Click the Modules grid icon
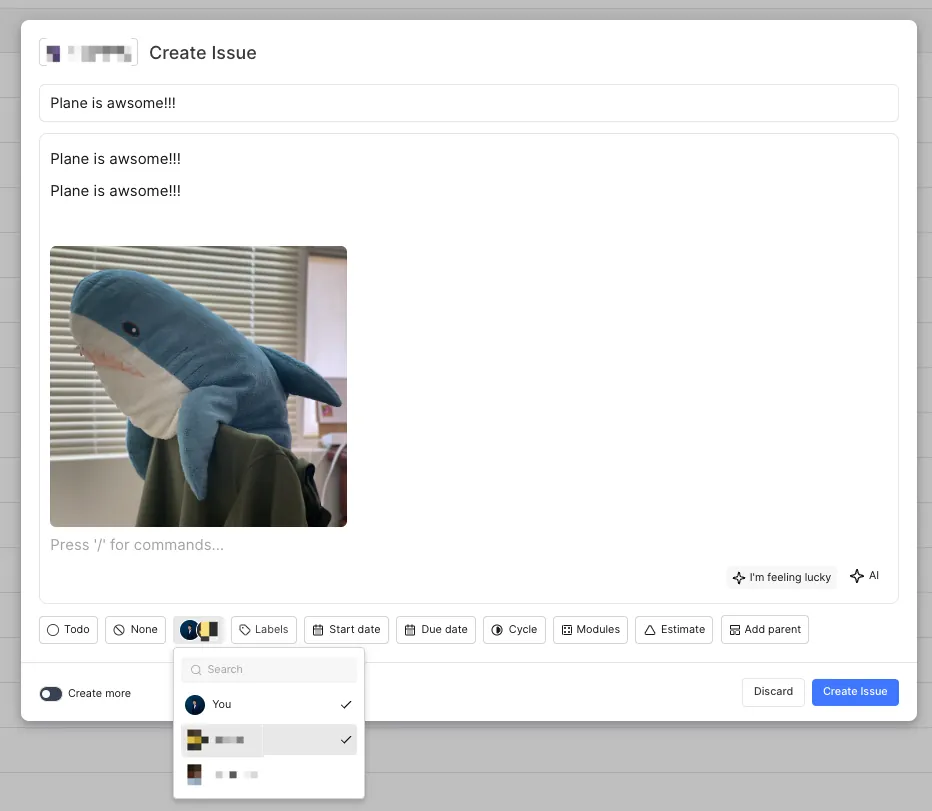The width and height of the screenshot is (932, 811). pos(566,630)
